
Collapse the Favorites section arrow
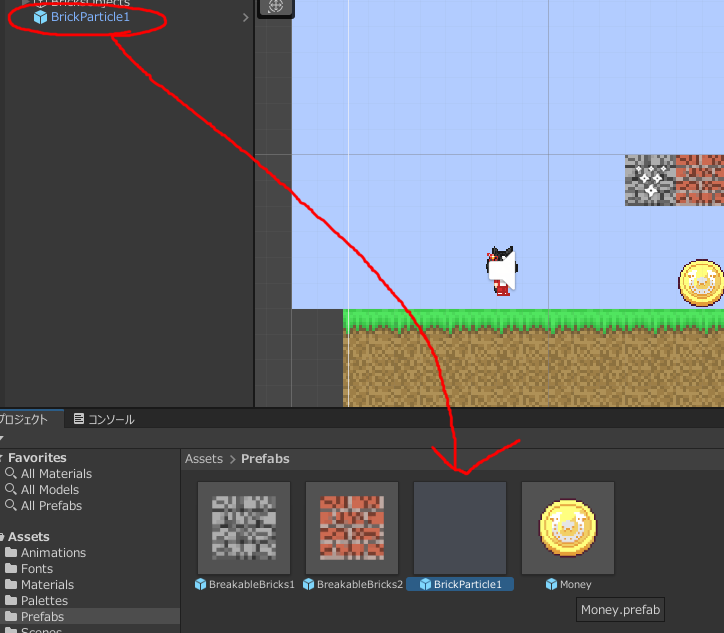click(x=1, y=458)
